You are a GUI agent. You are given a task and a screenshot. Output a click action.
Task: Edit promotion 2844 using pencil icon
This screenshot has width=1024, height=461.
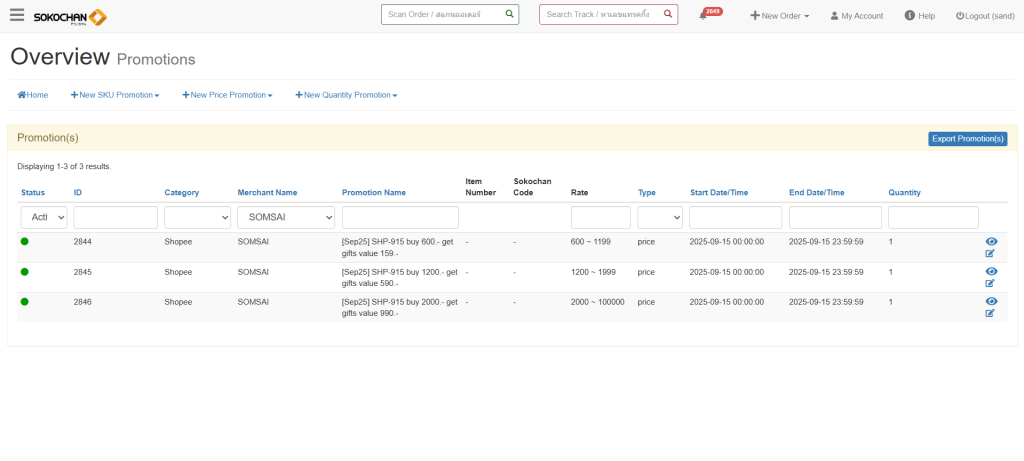tap(990, 253)
